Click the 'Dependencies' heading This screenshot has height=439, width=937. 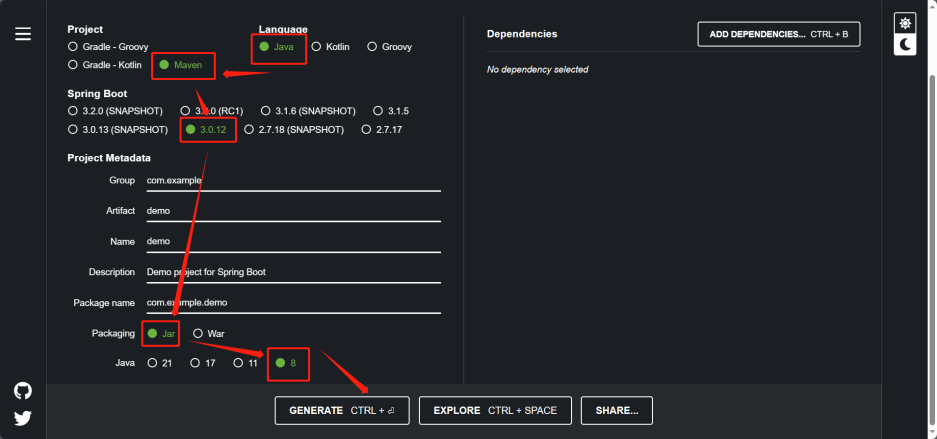(x=522, y=34)
